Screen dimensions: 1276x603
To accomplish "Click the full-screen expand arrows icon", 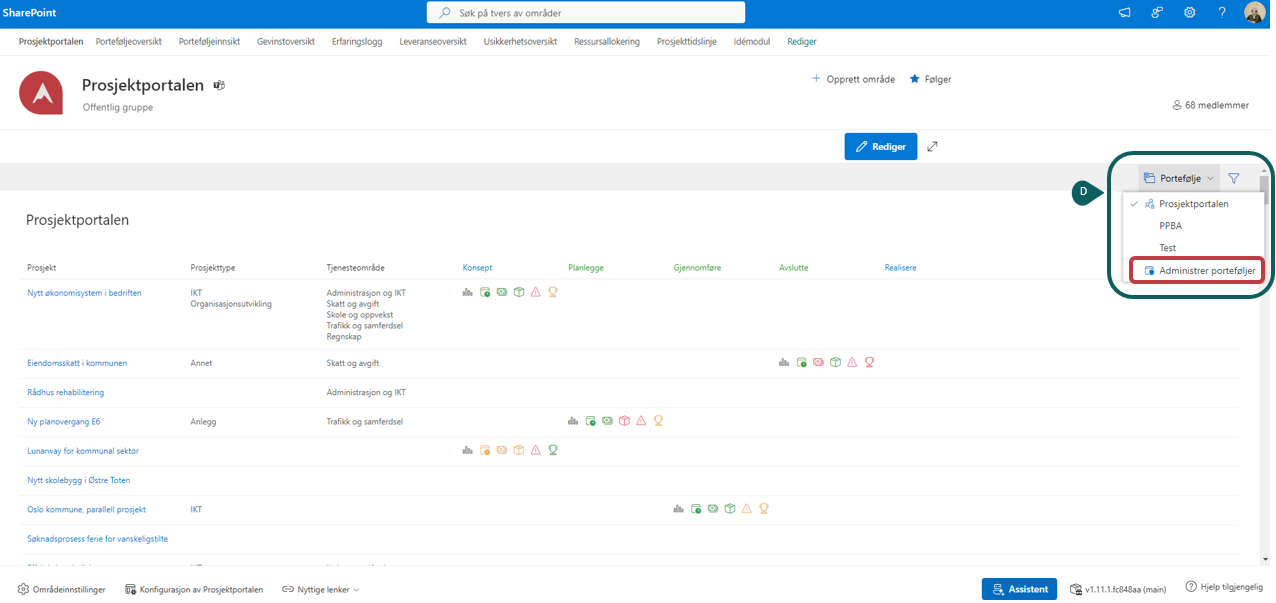I will 932,147.
